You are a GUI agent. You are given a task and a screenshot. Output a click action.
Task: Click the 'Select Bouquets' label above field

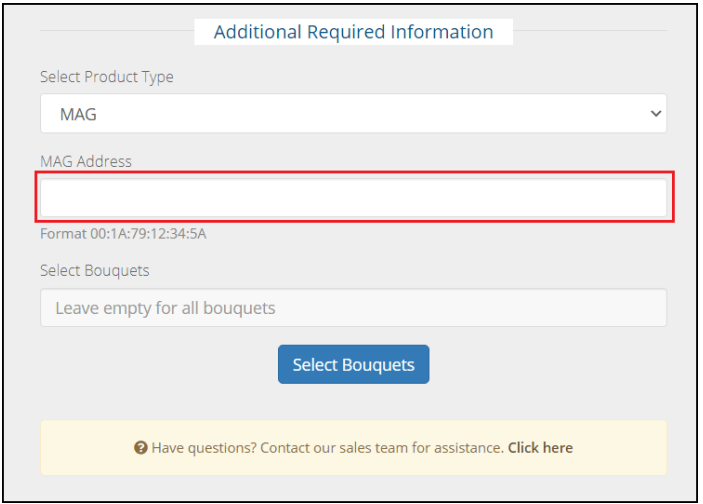pos(94,271)
